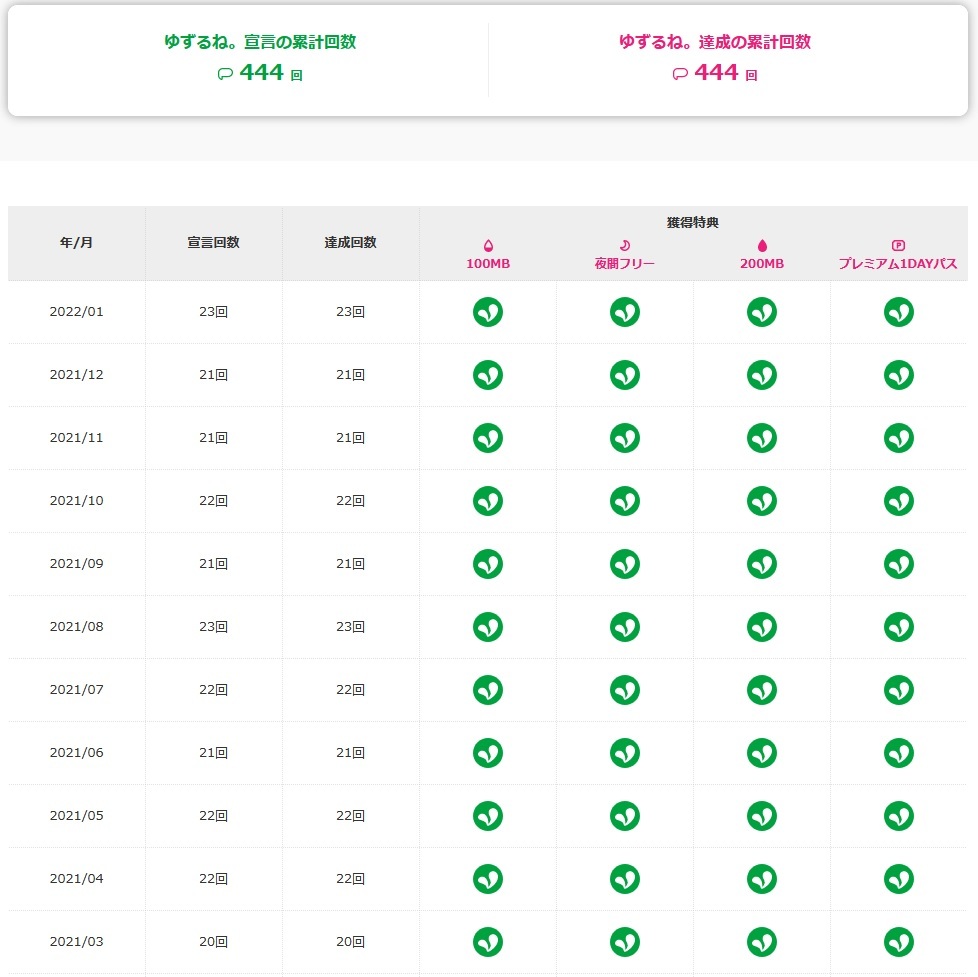Viewport: 978px width, 977px height.
Task: Click 2021/08 プレミアム1DAYパス achieved badge
Action: coord(899,627)
